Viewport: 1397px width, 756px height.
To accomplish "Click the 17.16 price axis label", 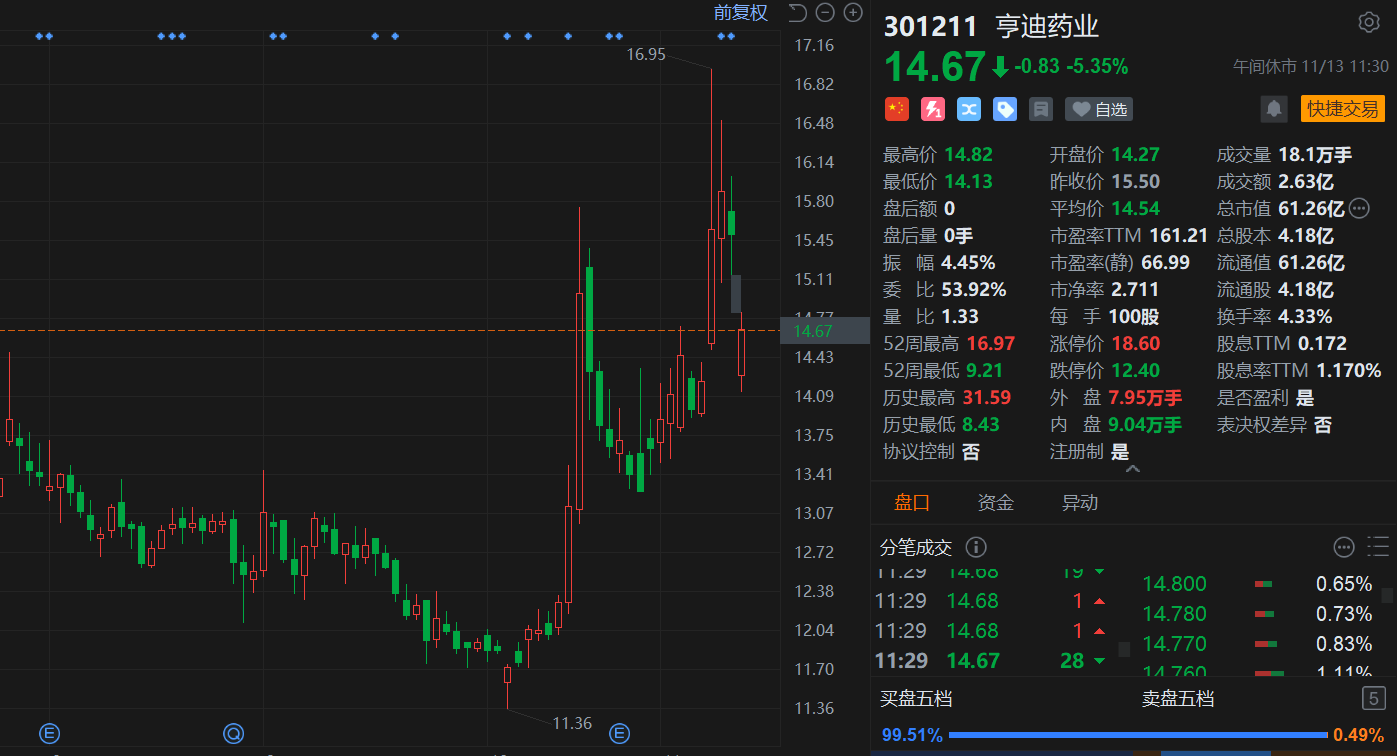I will pyautogui.click(x=814, y=45).
